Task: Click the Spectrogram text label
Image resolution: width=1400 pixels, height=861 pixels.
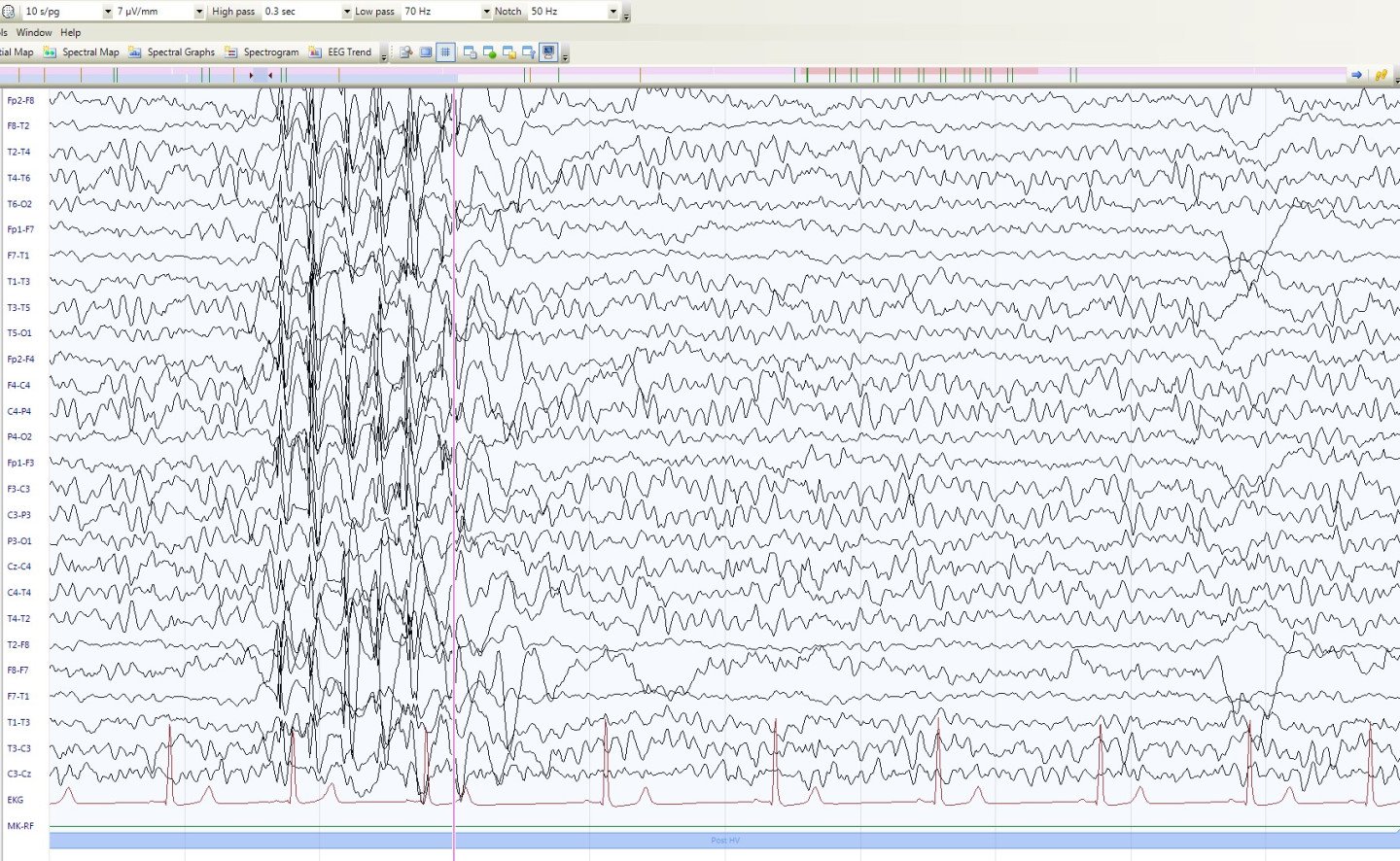Action: [x=271, y=52]
